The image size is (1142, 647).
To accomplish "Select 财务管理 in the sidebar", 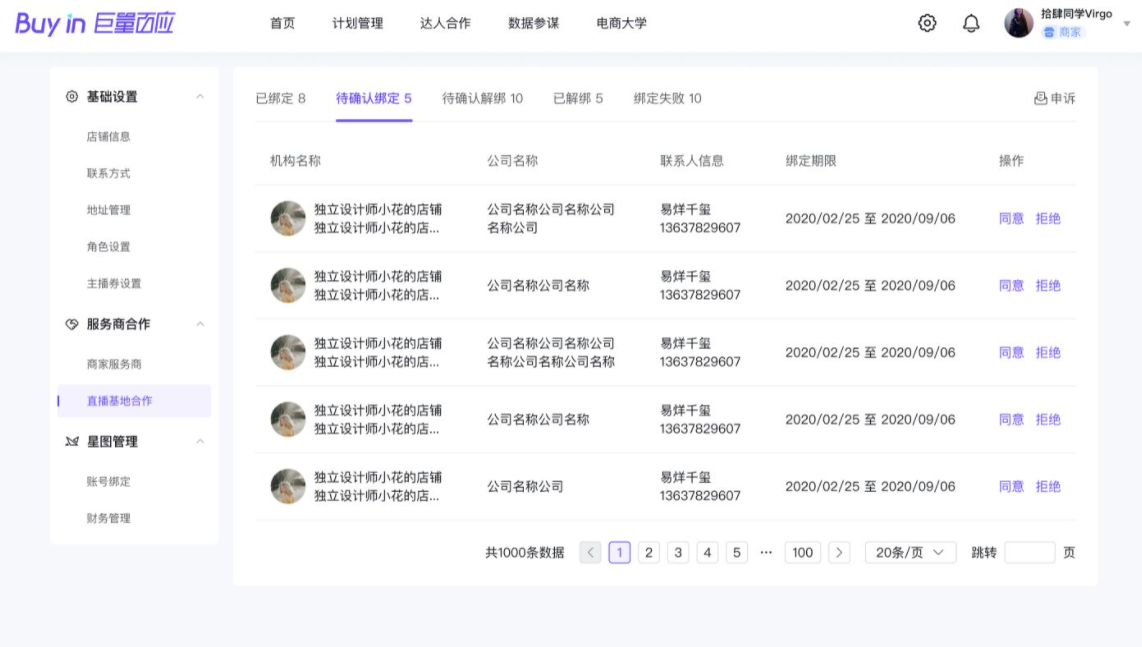I will click(x=108, y=518).
